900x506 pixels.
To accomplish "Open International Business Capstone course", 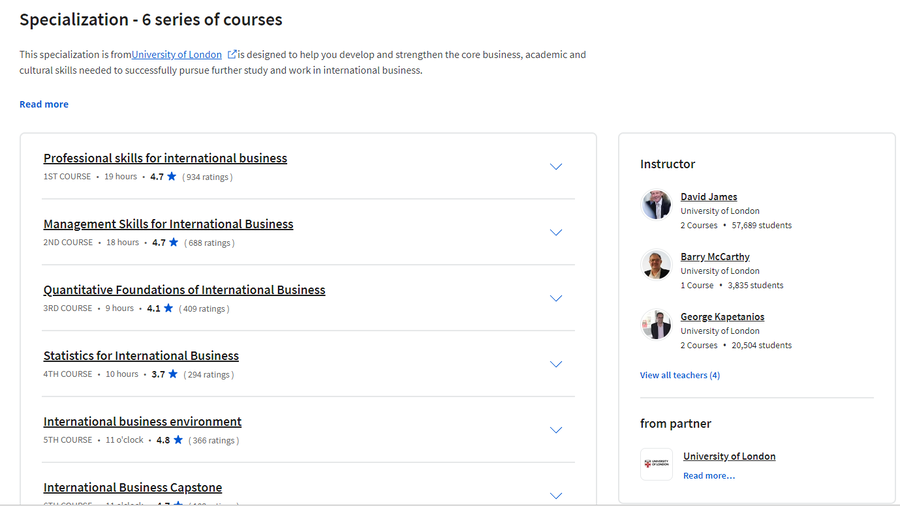I will [x=133, y=488].
